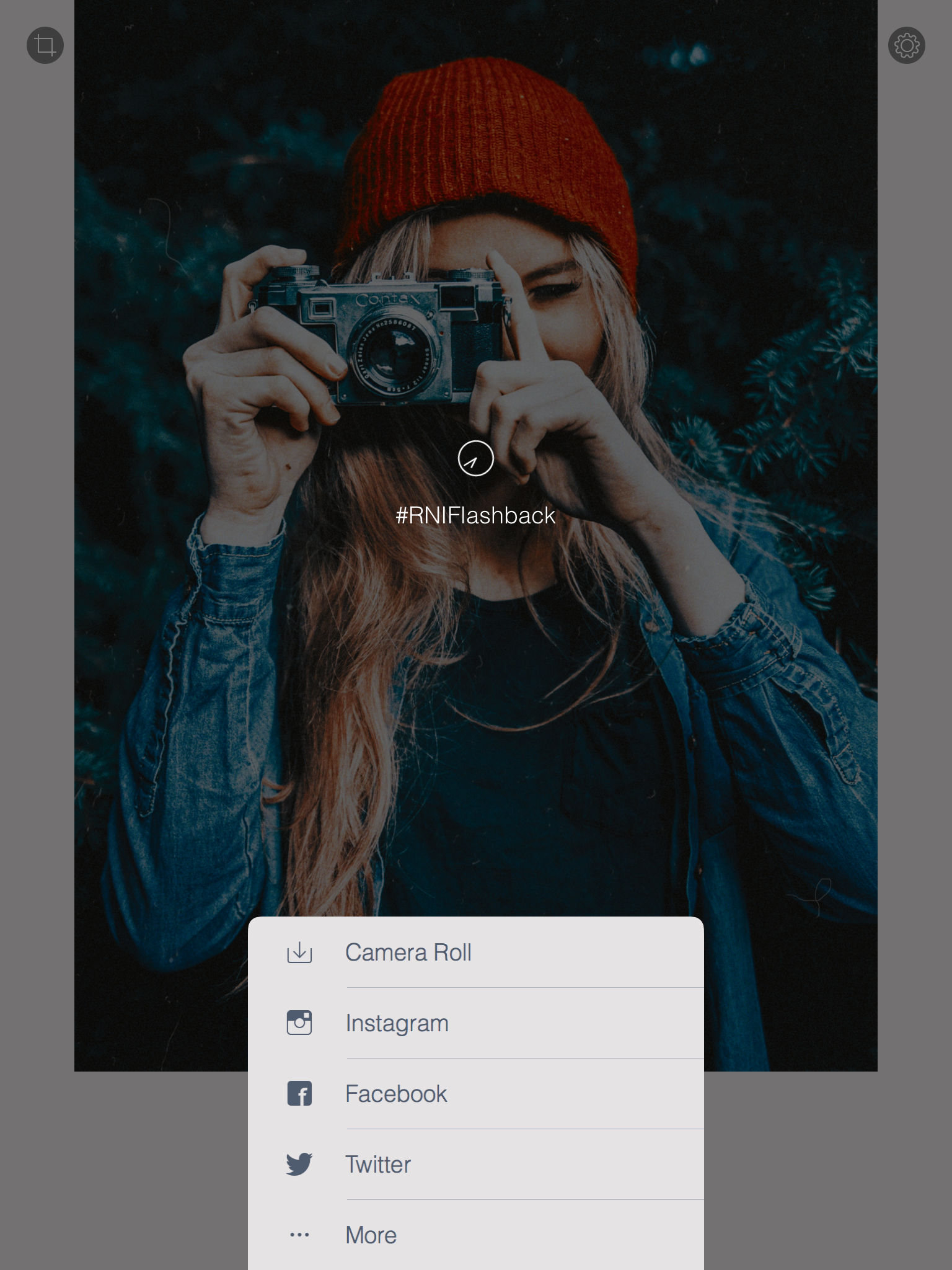The height and width of the screenshot is (1270, 952).
Task: Open the settings gear icon
Action: tap(907, 45)
